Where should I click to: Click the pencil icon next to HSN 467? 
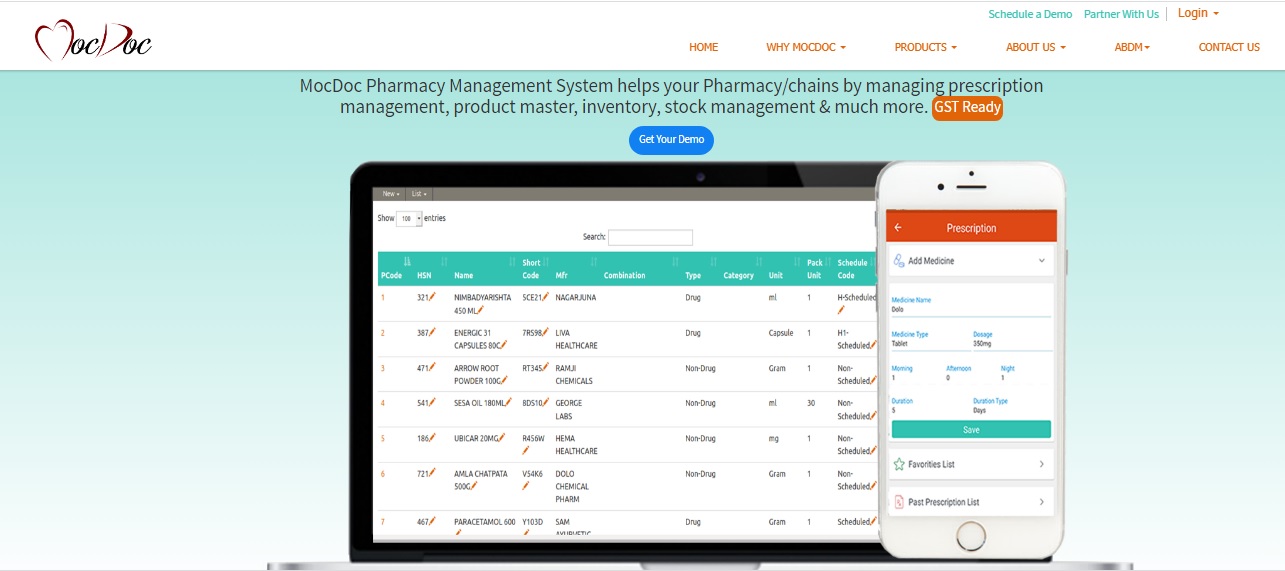(x=432, y=522)
